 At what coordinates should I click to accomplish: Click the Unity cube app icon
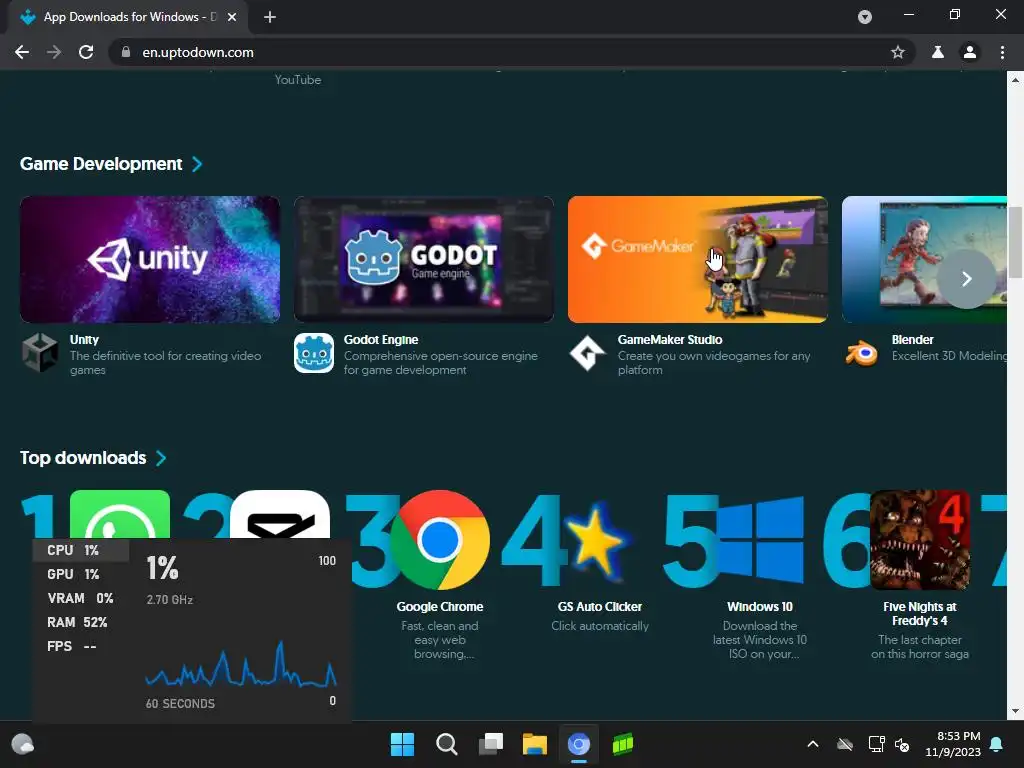(x=40, y=353)
